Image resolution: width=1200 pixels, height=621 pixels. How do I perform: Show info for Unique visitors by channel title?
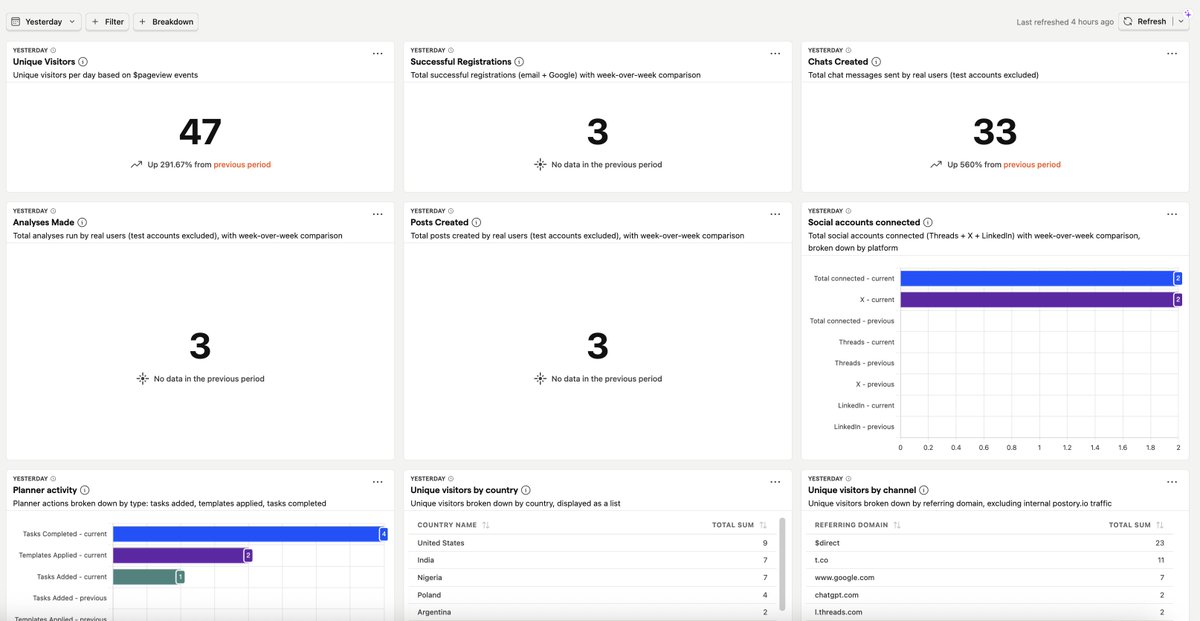[x=926, y=491]
